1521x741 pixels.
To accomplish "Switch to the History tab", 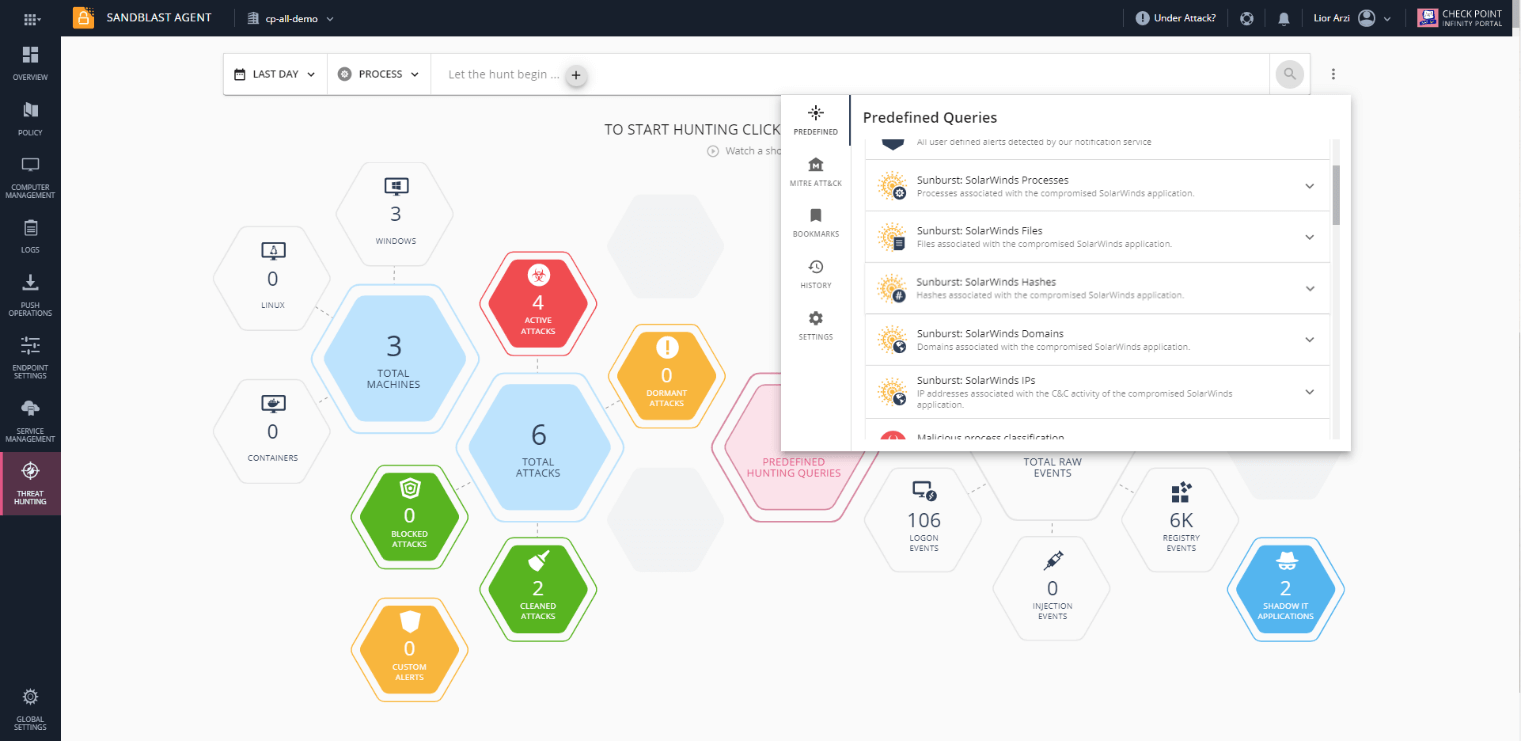I will pyautogui.click(x=816, y=274).
